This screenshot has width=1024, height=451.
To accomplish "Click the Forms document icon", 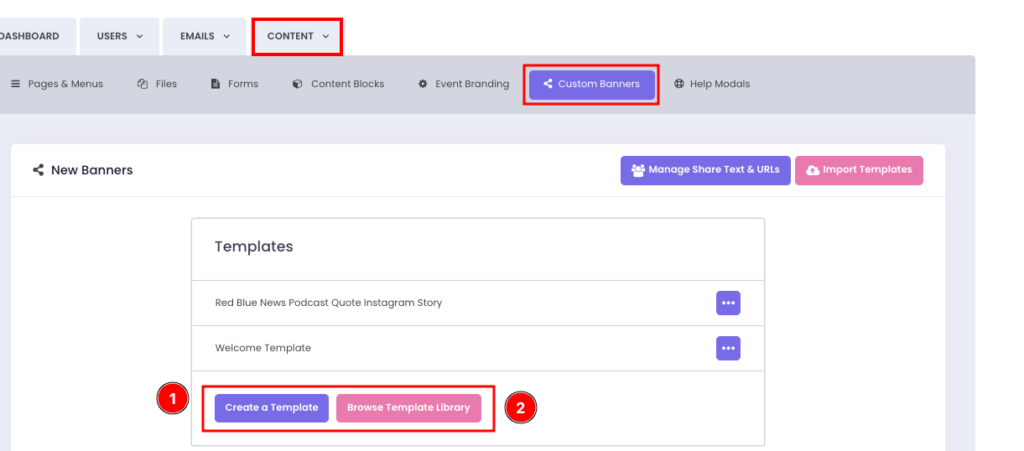I will click(215, 84).
